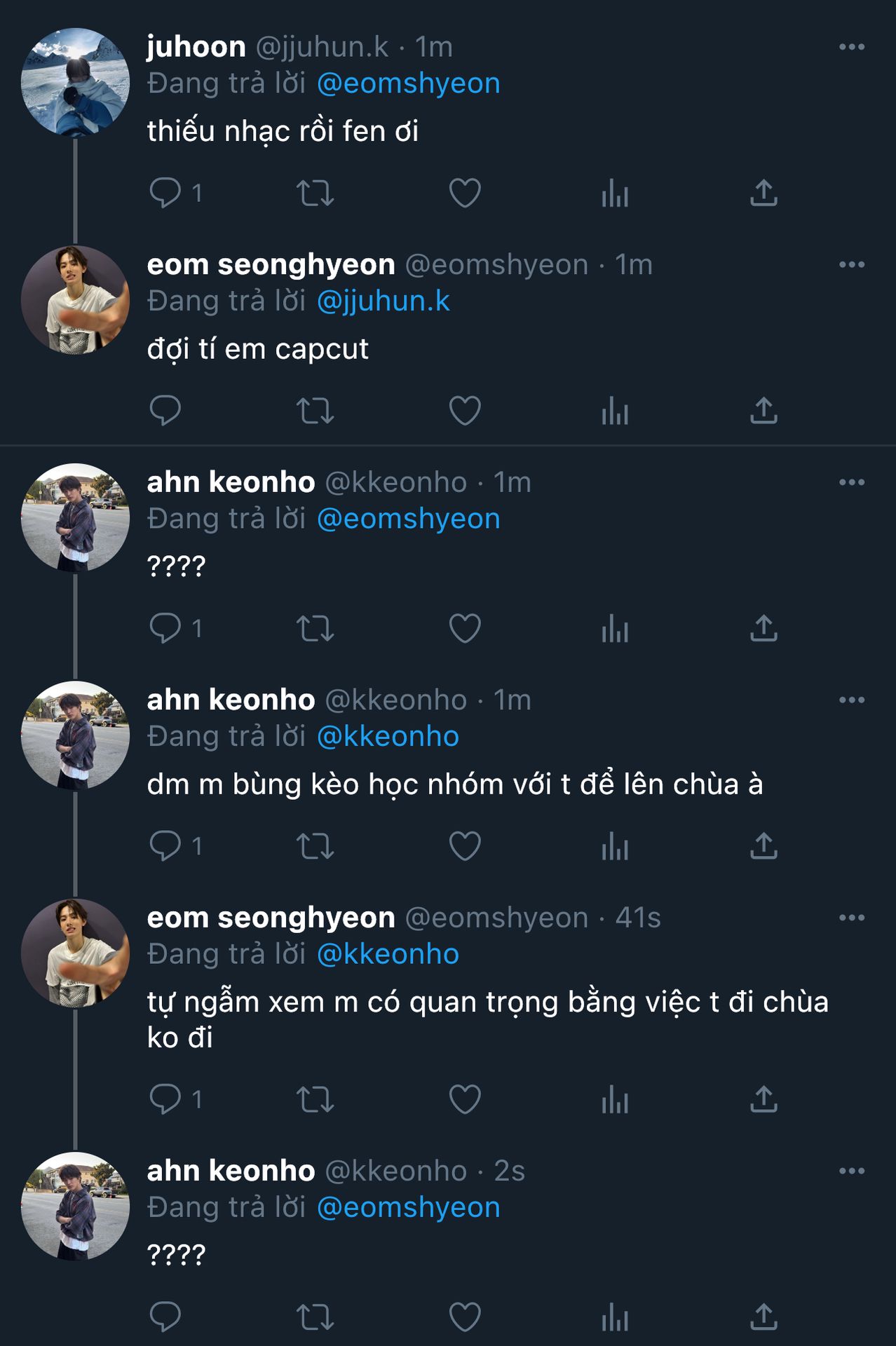Share the "đợi tí em capcut" tweet
The height and width of the screenshot is (1346, 896).
pos(763,411)
